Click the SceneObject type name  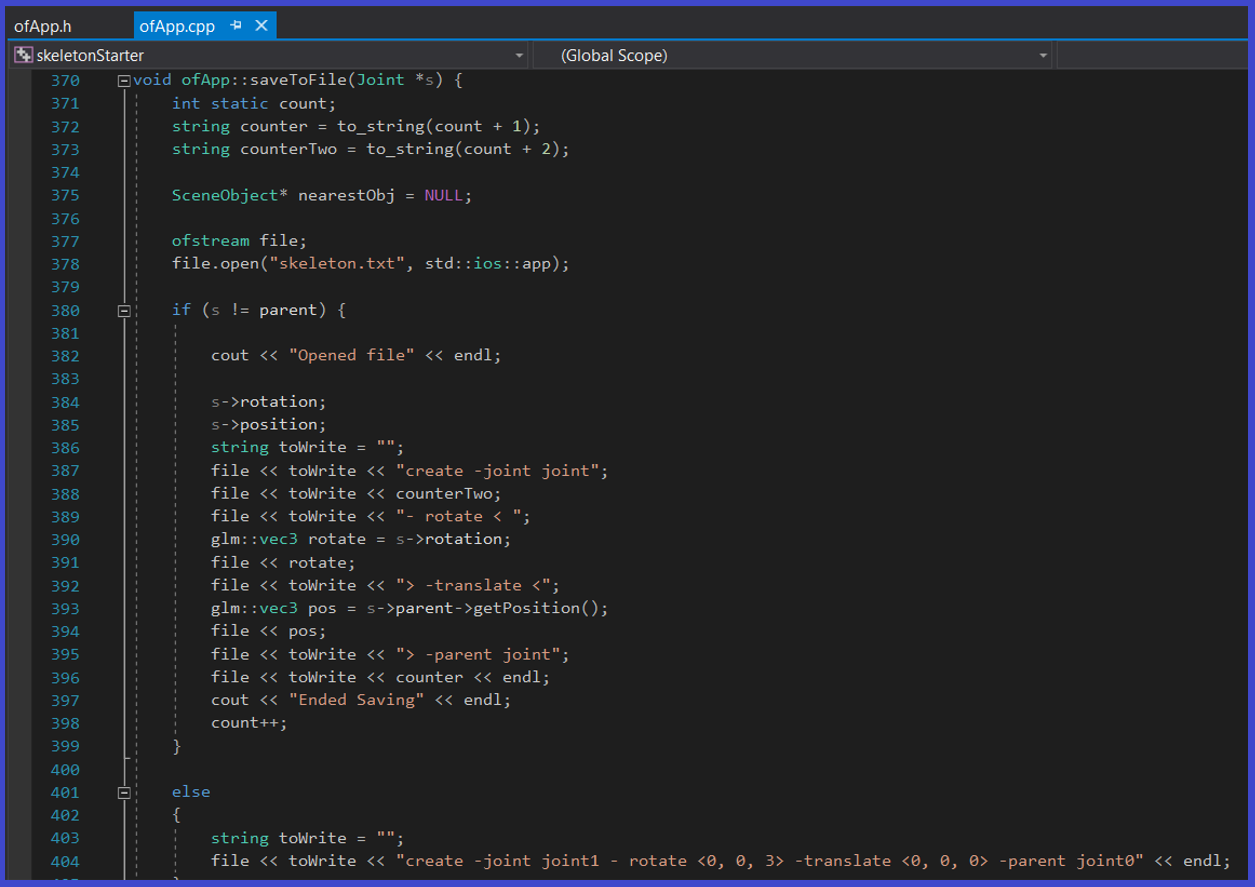[224, 196]
